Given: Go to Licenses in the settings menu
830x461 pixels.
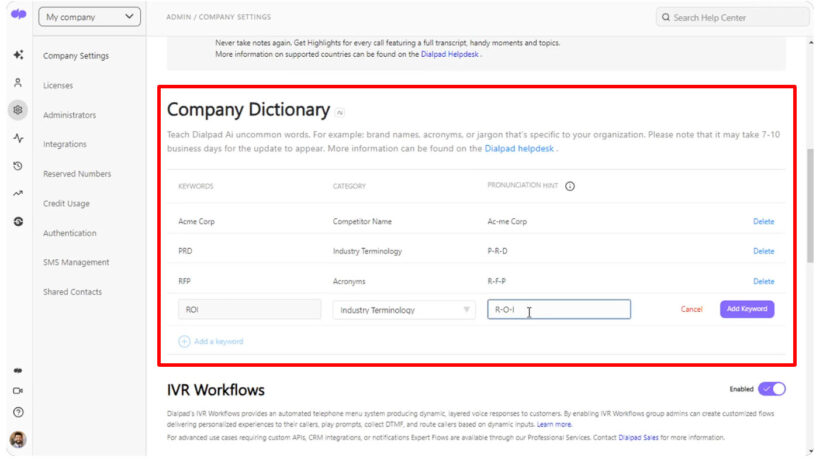Looking at the screenshot, I should coord(58,86).
